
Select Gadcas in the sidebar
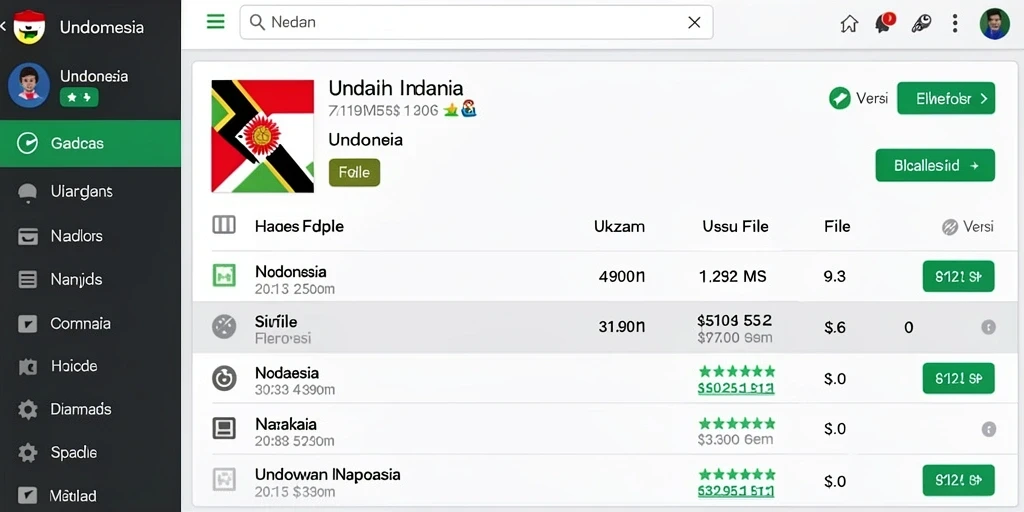click(x=90, y=143)
